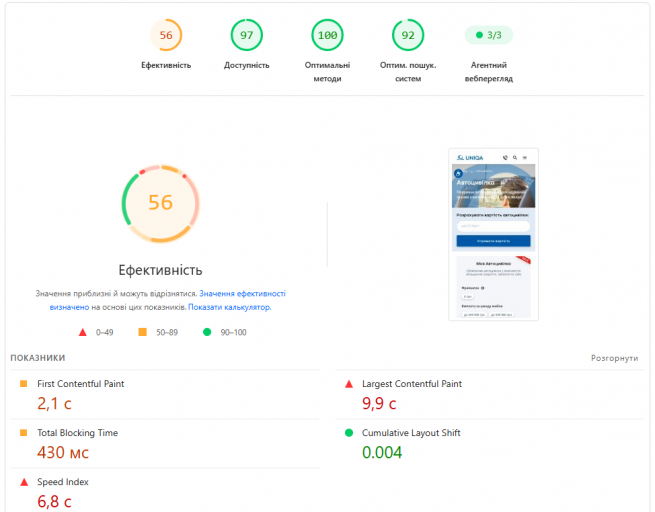Click the Ефективність label under top gauge 56
The width and height of the screenshot is (655, 512).
click(166, 65)
